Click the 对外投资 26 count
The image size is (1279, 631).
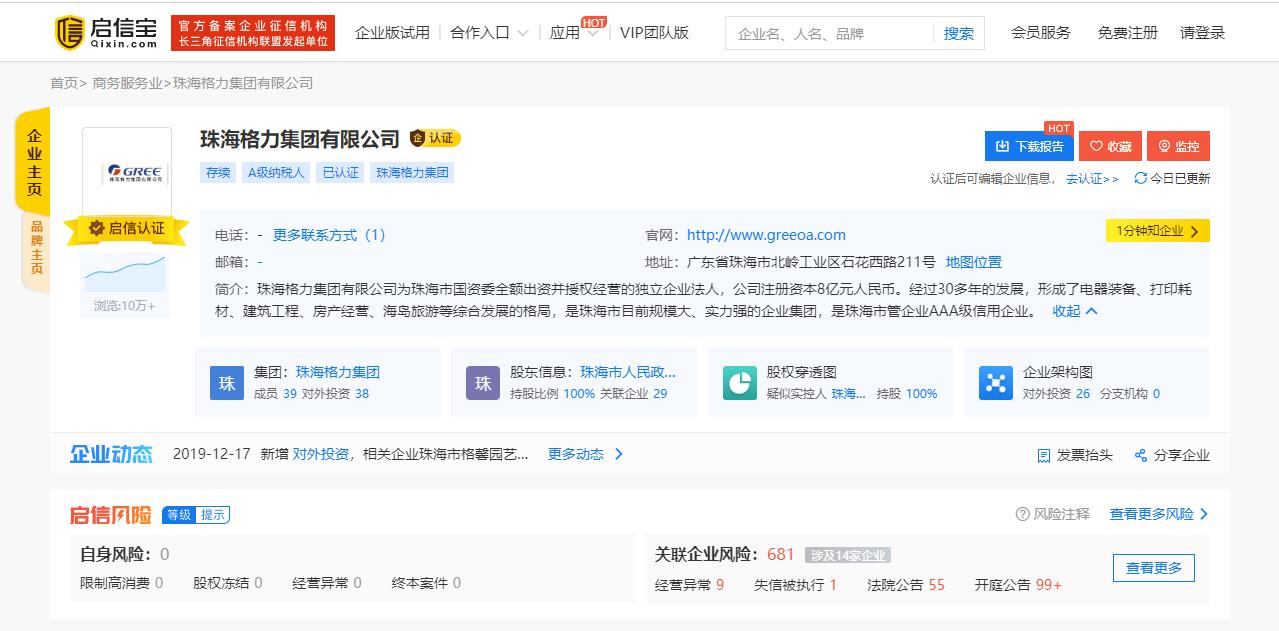pos(1083,394)
